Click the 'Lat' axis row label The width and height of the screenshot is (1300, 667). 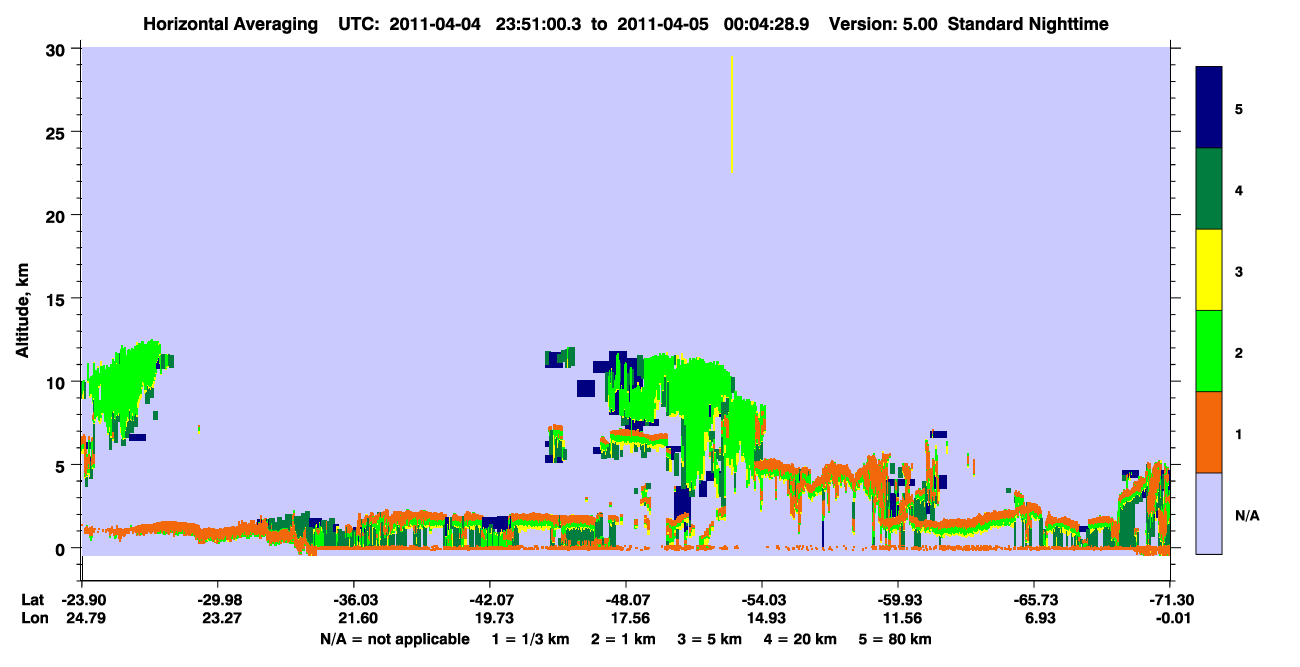coord(33,600)
